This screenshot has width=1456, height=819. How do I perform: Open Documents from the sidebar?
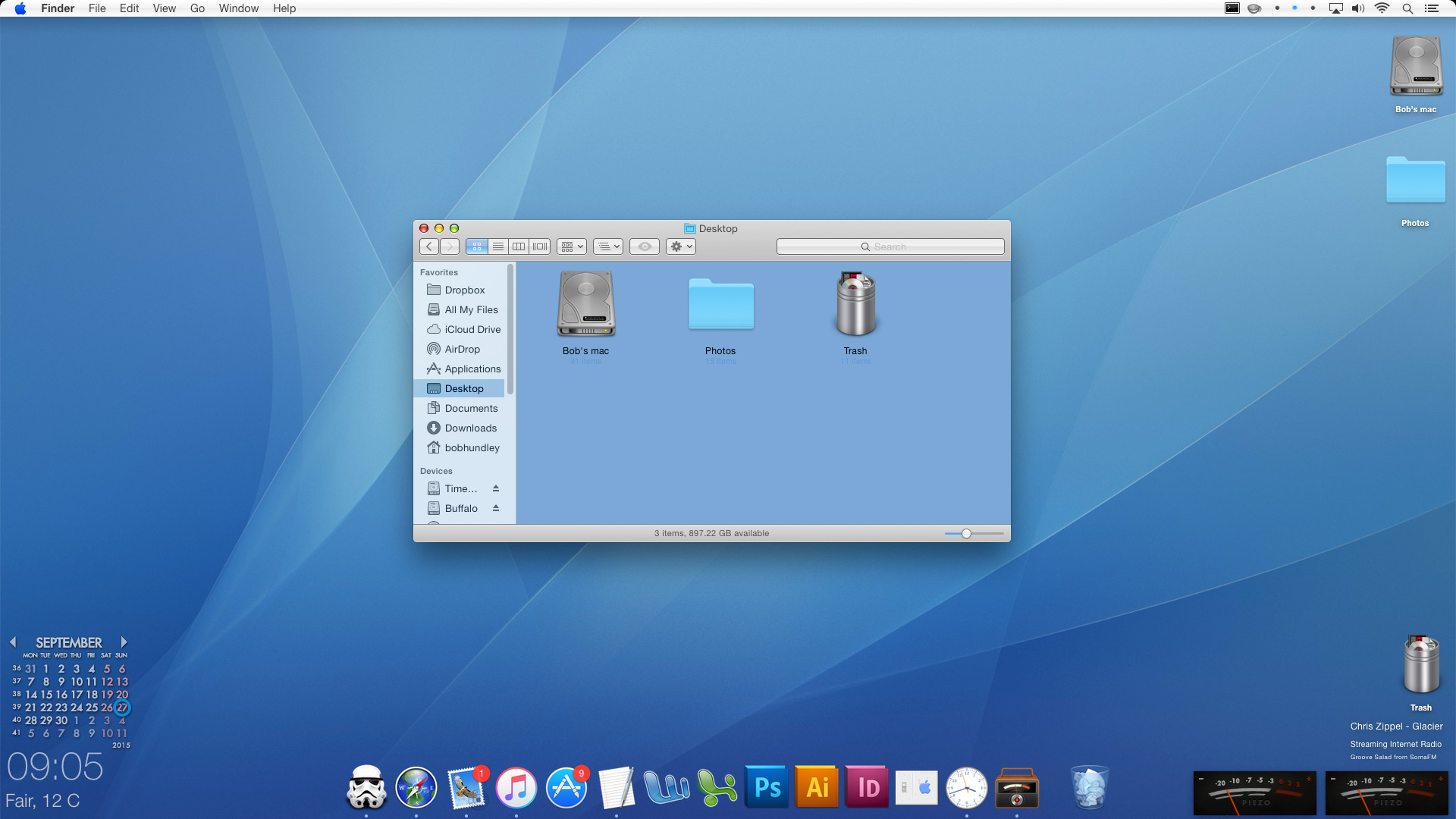(x=460, y=408)
